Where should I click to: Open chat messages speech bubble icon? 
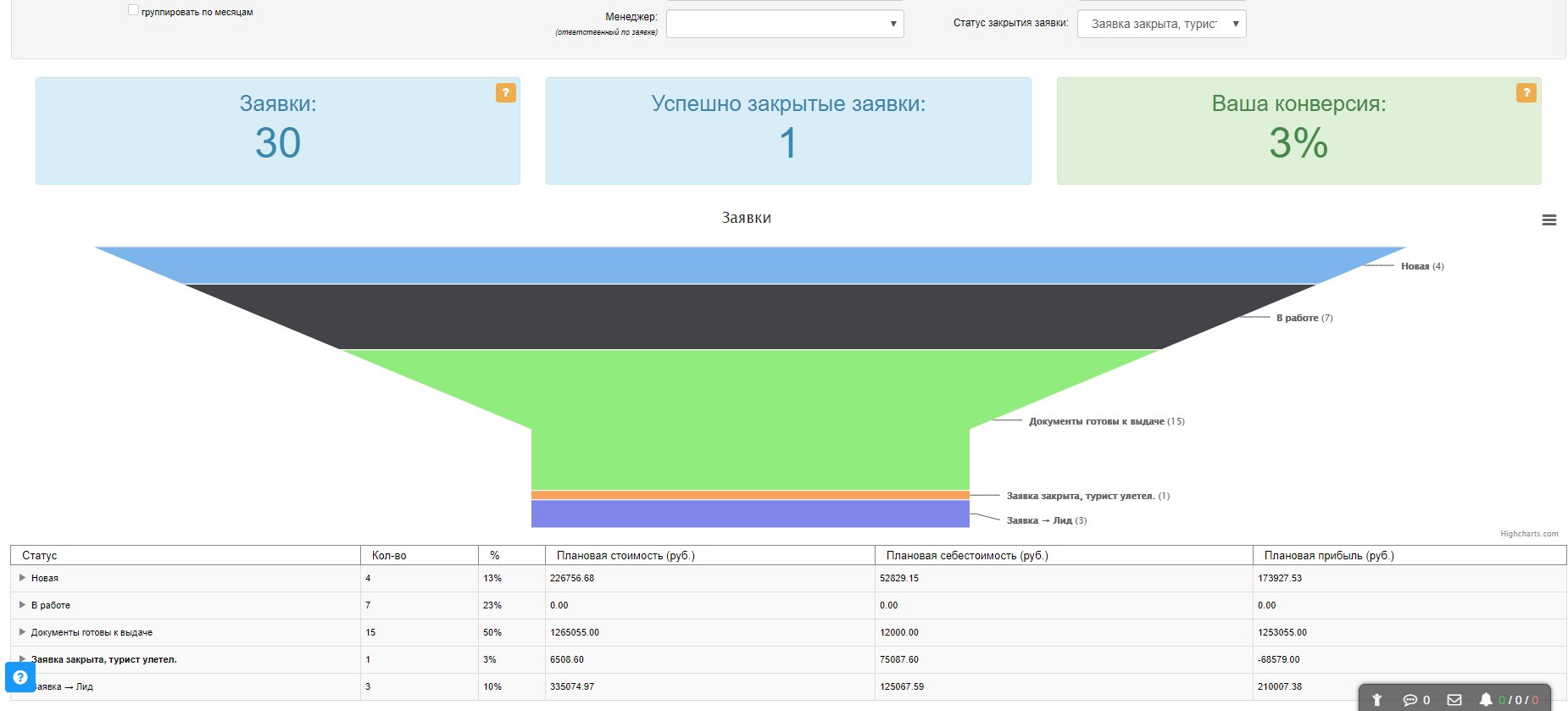(x=1410, y=700)
